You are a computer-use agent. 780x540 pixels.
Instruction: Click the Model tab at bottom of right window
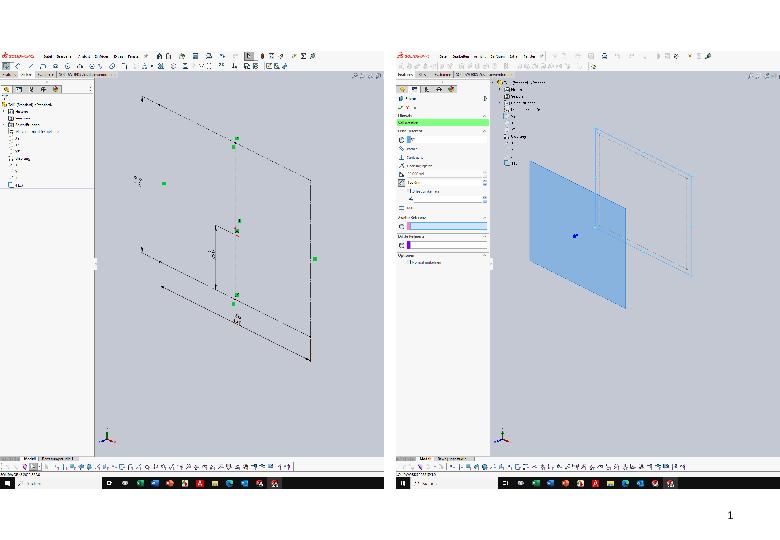425,459
